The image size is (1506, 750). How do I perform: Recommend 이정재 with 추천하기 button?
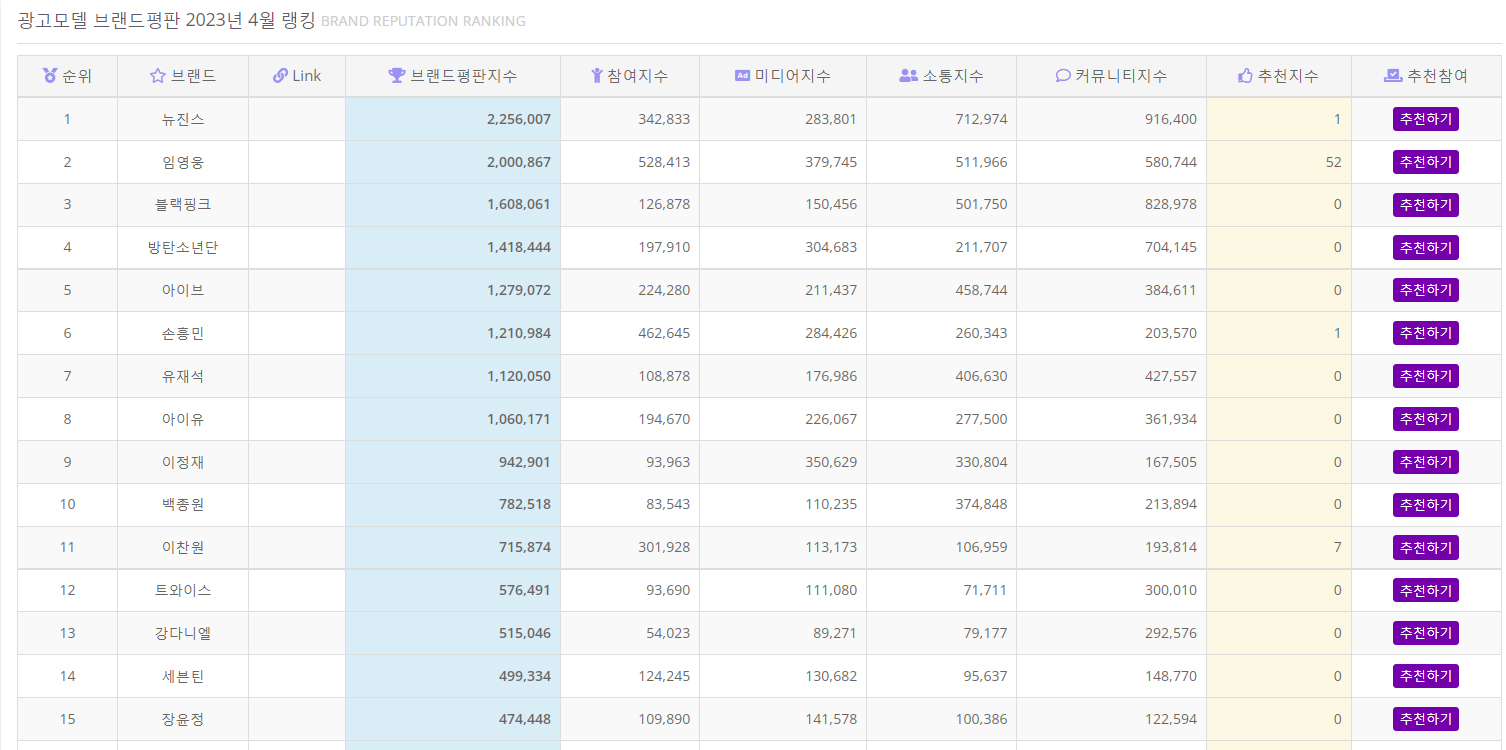1426,462
